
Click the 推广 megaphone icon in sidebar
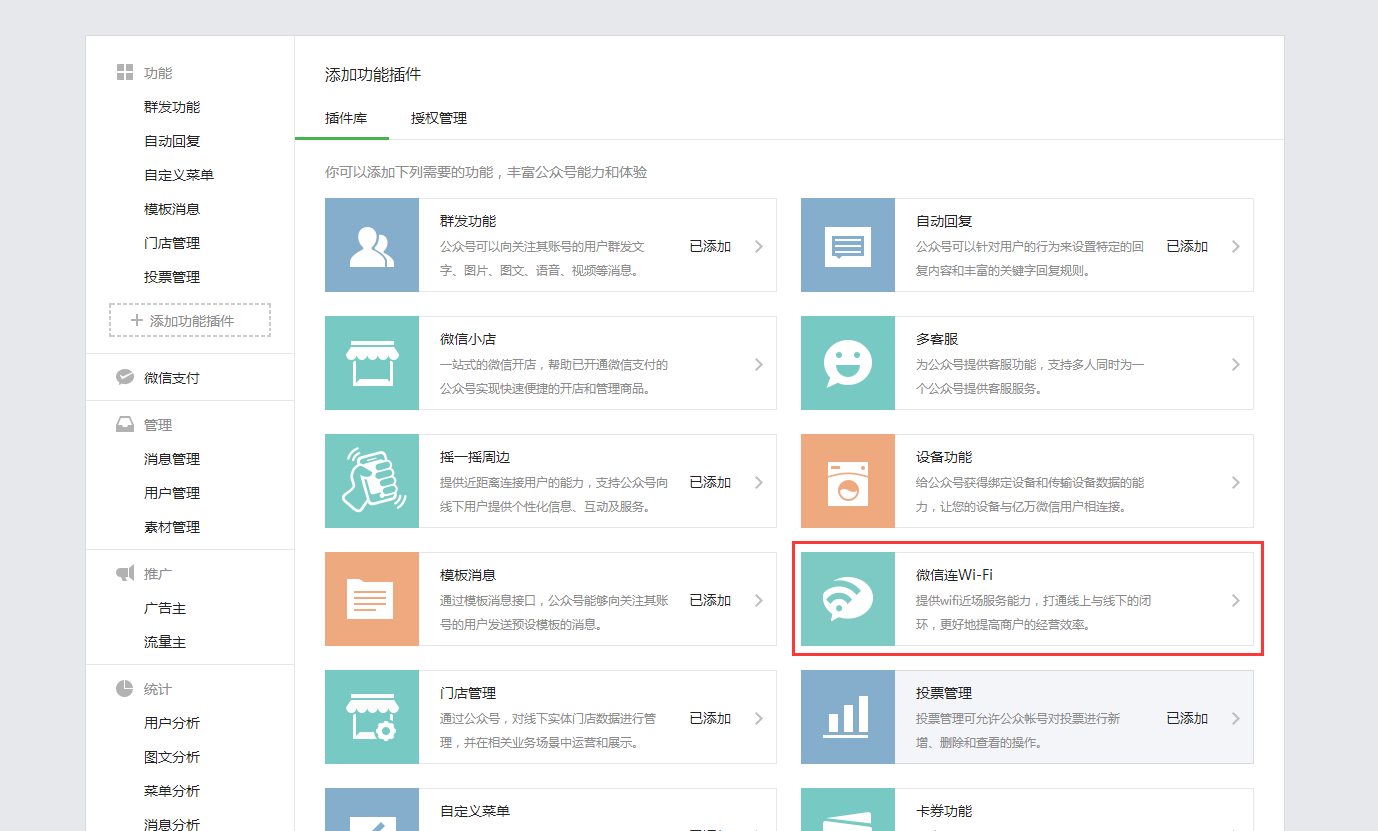point(125,573)
